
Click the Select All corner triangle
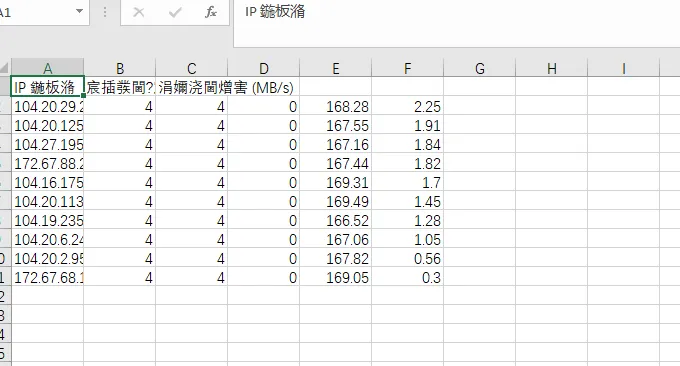click(4, 68)
